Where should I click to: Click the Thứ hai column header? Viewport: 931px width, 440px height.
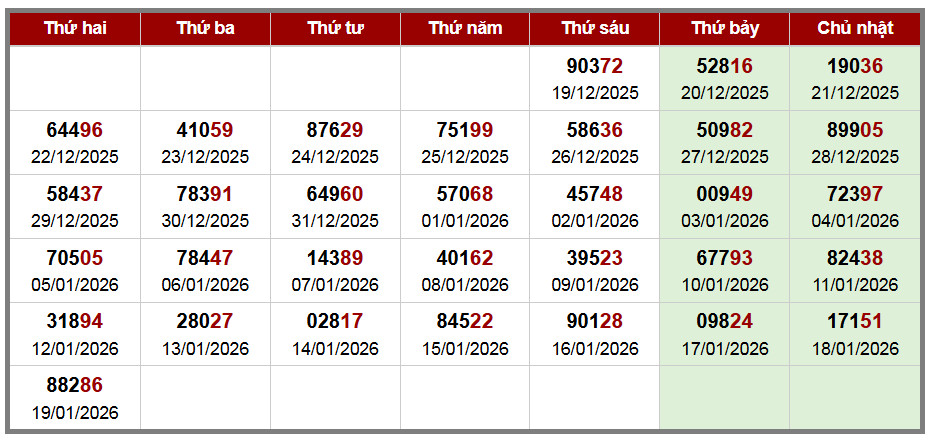coord(75,28)
